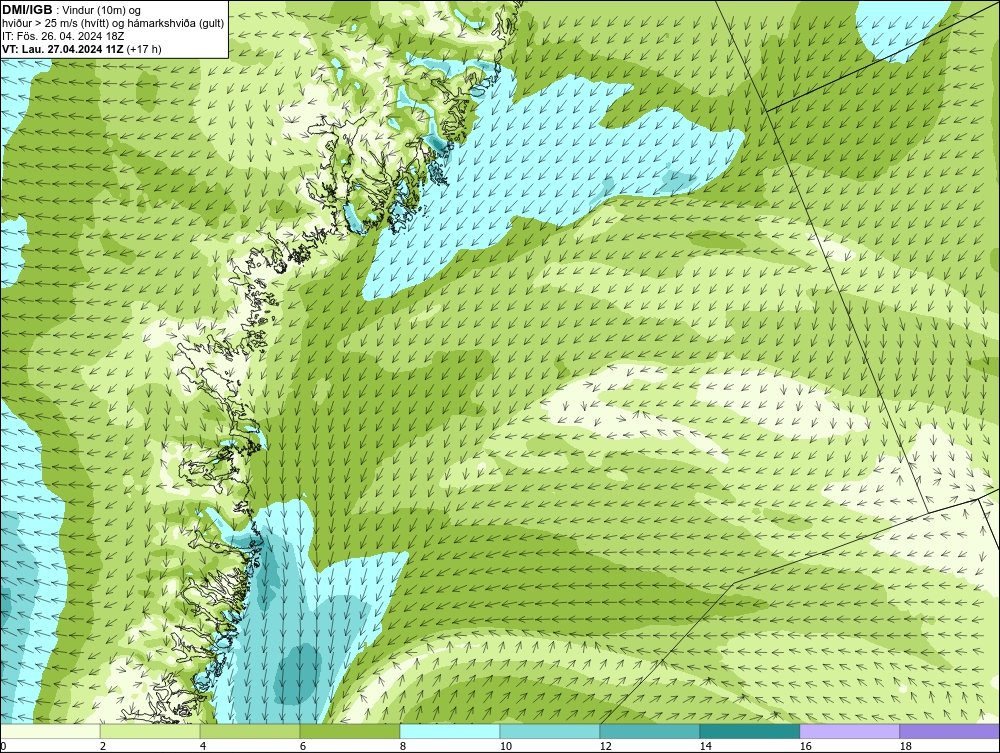Click the legend value '14'
The height and width of the screenshot is (753, 1000).
(705, 746)
